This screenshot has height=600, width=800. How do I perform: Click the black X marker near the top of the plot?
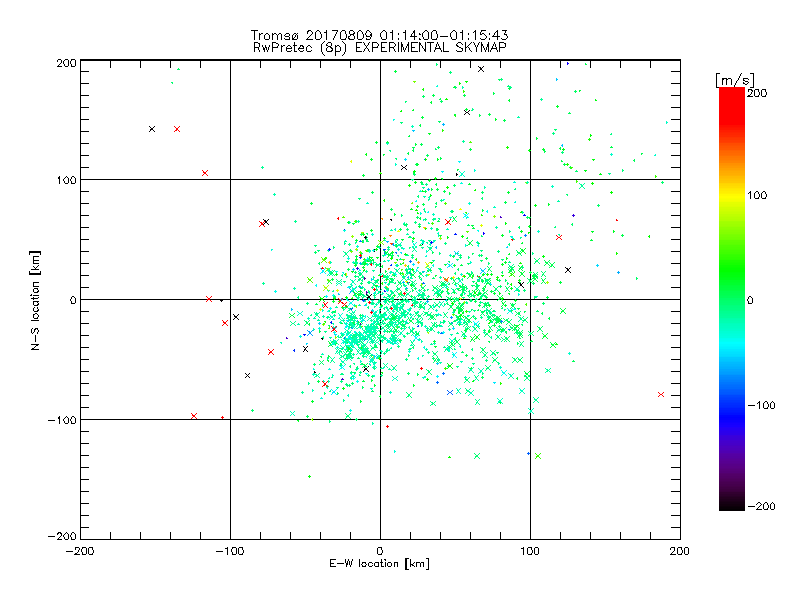point(481,69)
